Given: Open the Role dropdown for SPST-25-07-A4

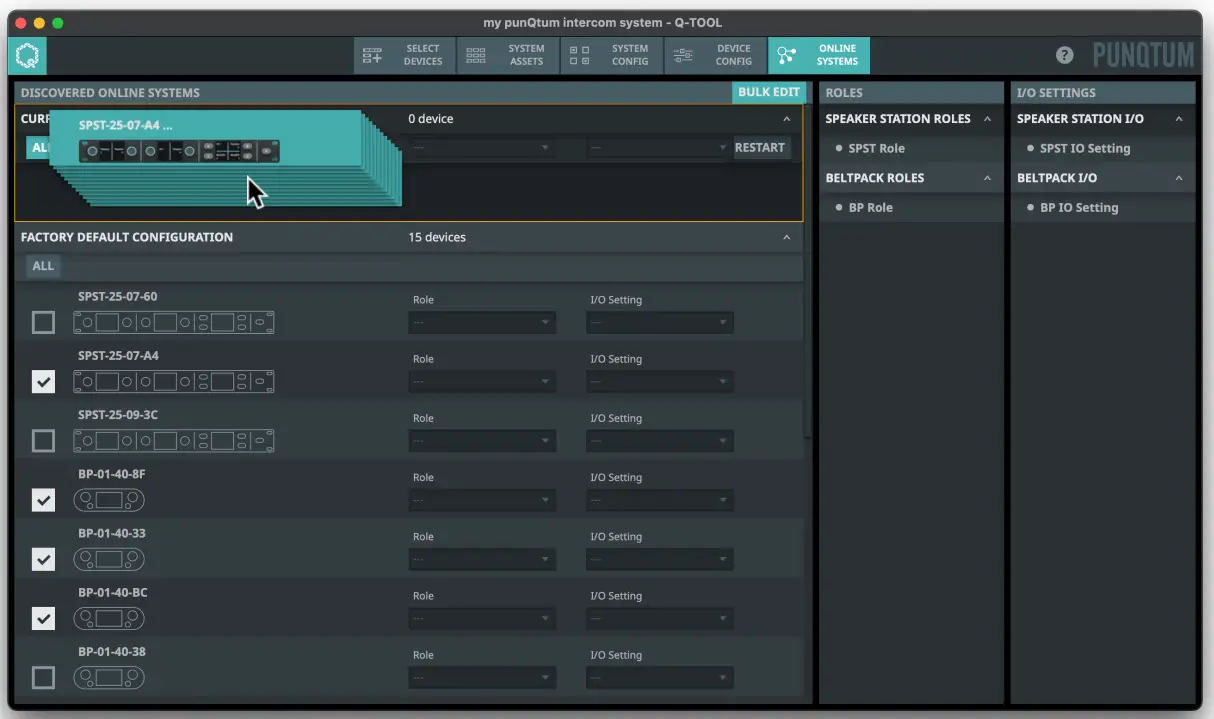Looking at the screenshot, I should click(482, 381).
